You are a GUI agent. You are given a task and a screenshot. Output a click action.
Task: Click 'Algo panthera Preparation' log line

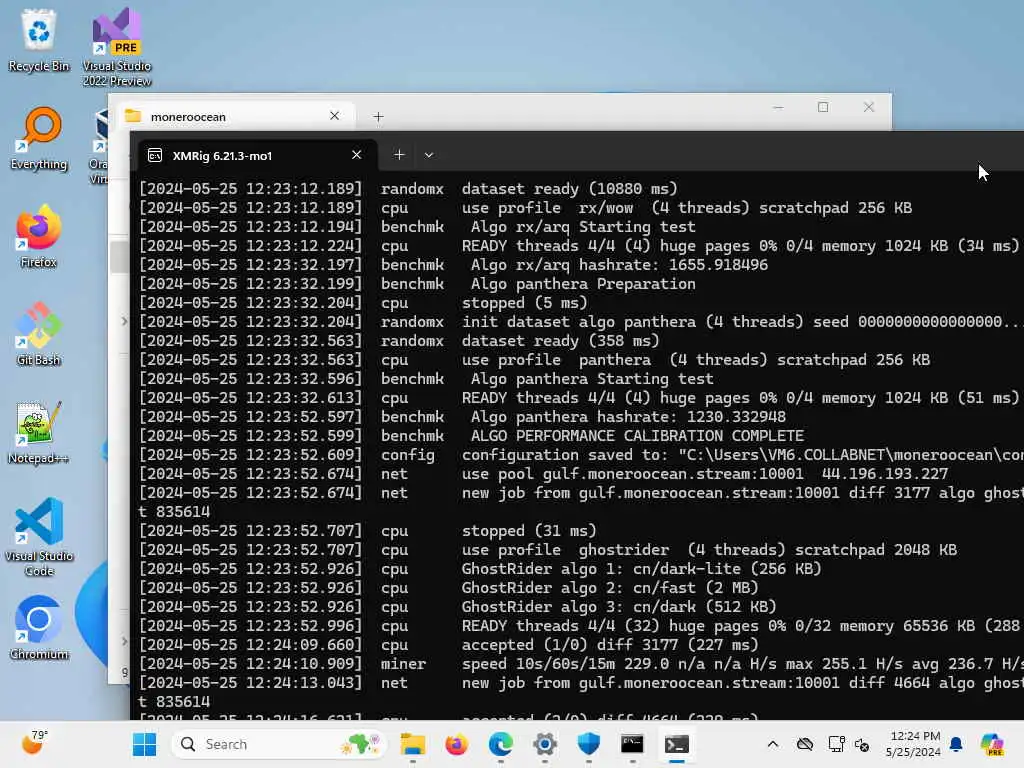click(x=583, y=283)
